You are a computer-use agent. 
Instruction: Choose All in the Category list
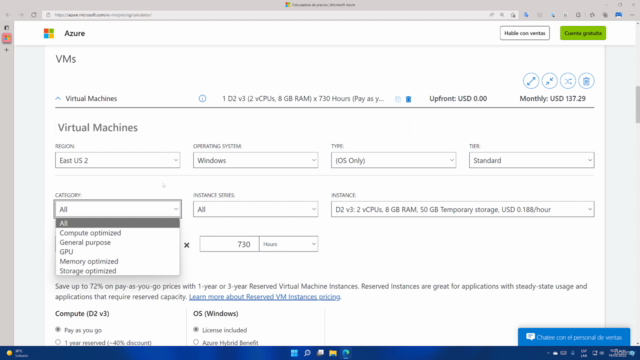tap(118, 223)
